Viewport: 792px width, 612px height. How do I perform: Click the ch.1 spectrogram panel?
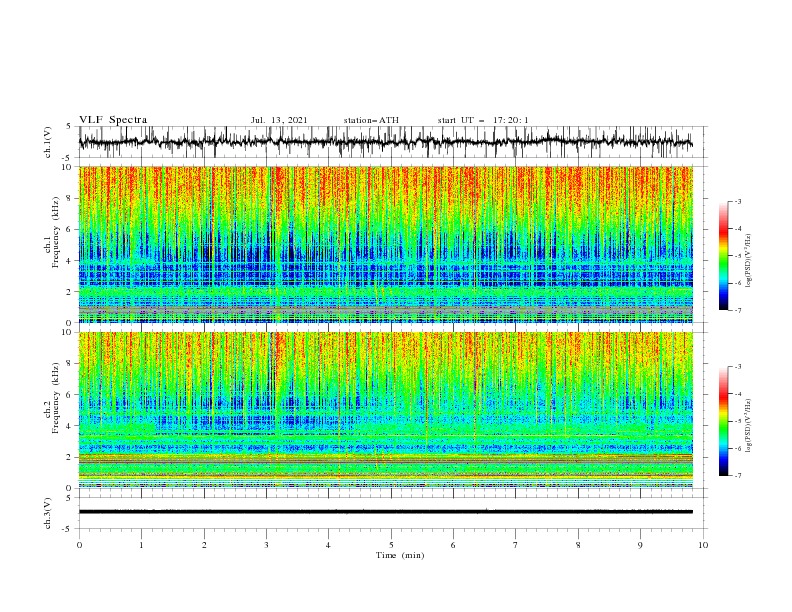[x=386, y=244]
